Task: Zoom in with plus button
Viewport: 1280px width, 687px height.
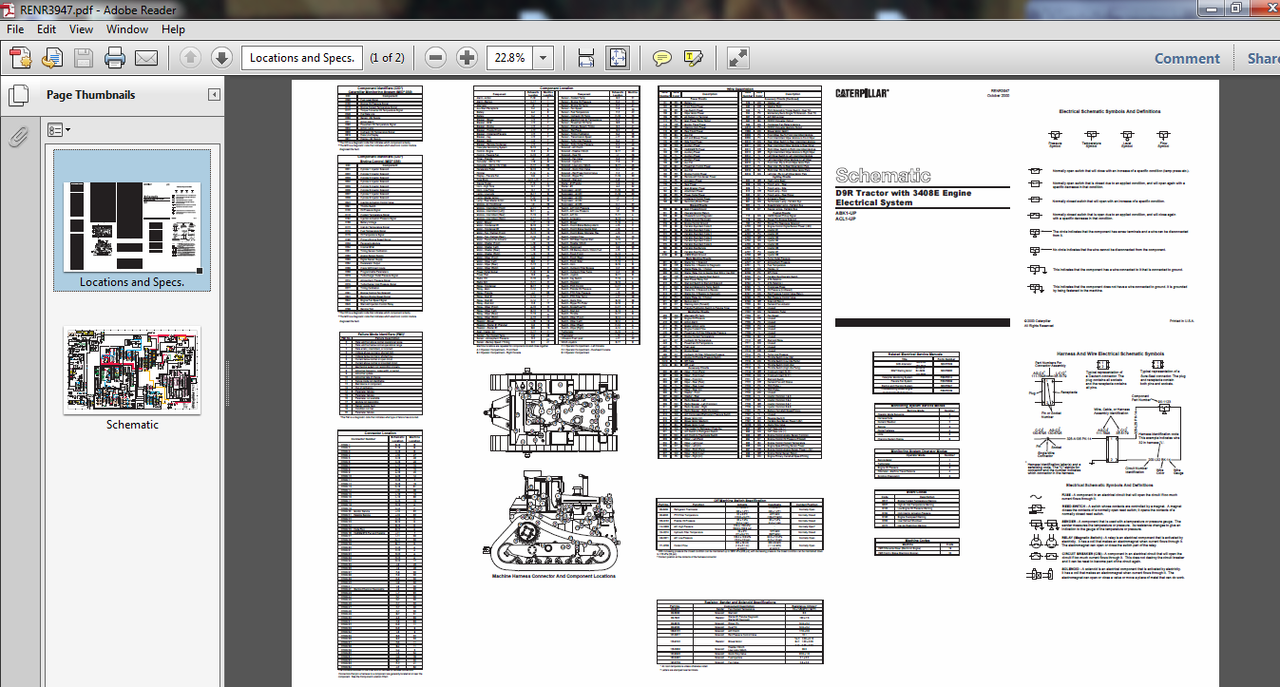Action: tap(466, 58)
